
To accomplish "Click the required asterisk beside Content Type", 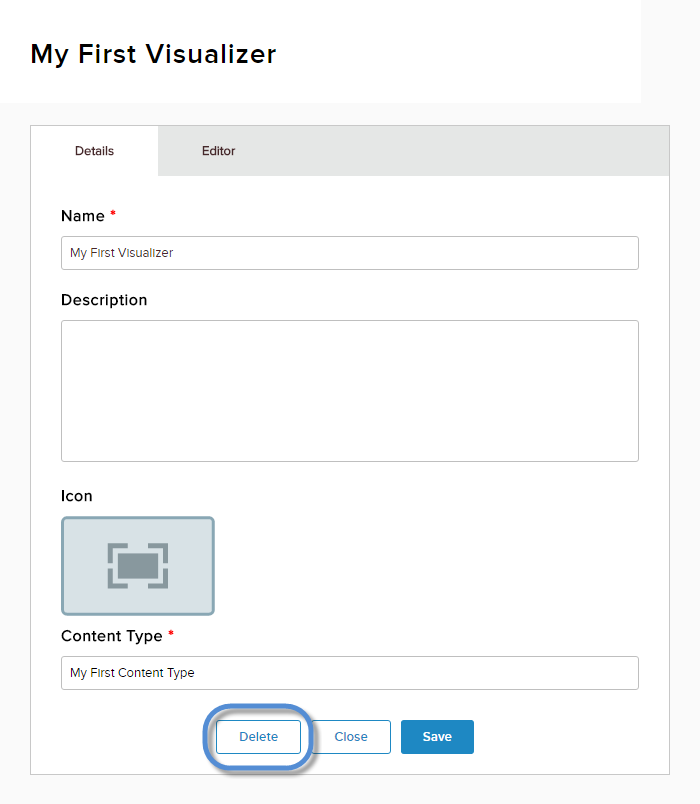I will pos(171,635).
